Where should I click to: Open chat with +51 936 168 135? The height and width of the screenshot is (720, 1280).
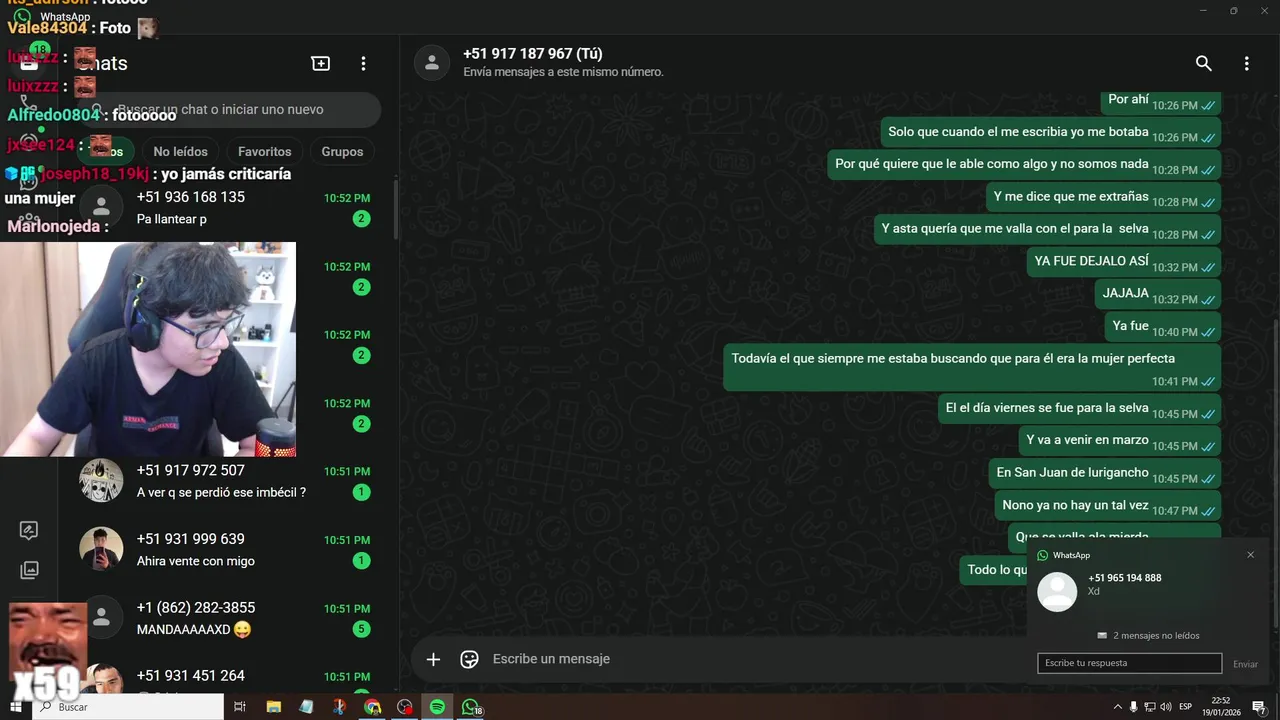tap(228, 207)
